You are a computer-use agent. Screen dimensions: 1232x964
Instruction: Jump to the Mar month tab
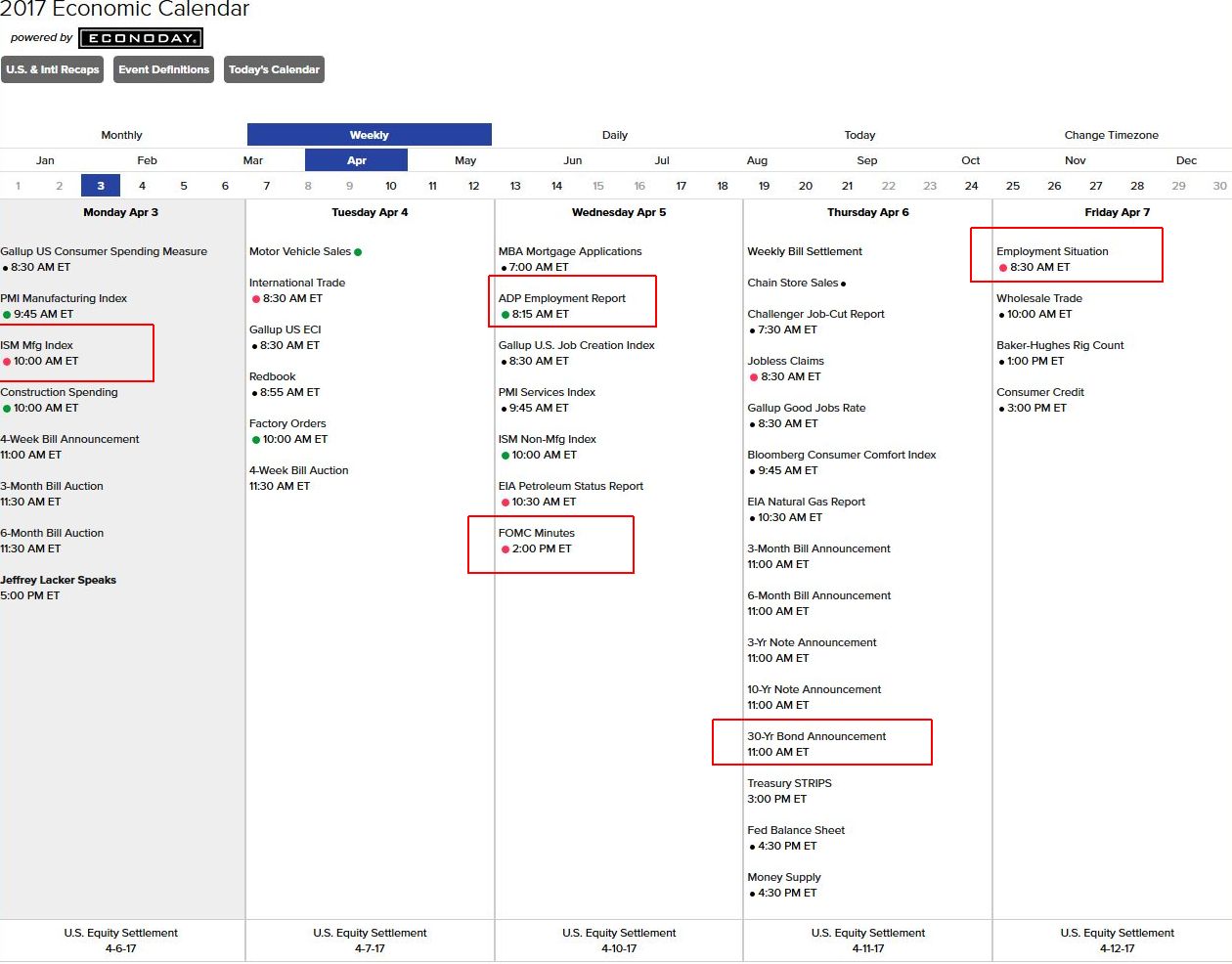click(253, 160)
